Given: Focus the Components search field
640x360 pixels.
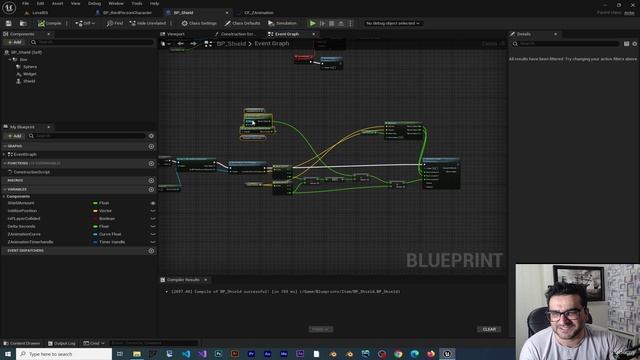Looking at the screenshot, I should [x=92, y=42].
